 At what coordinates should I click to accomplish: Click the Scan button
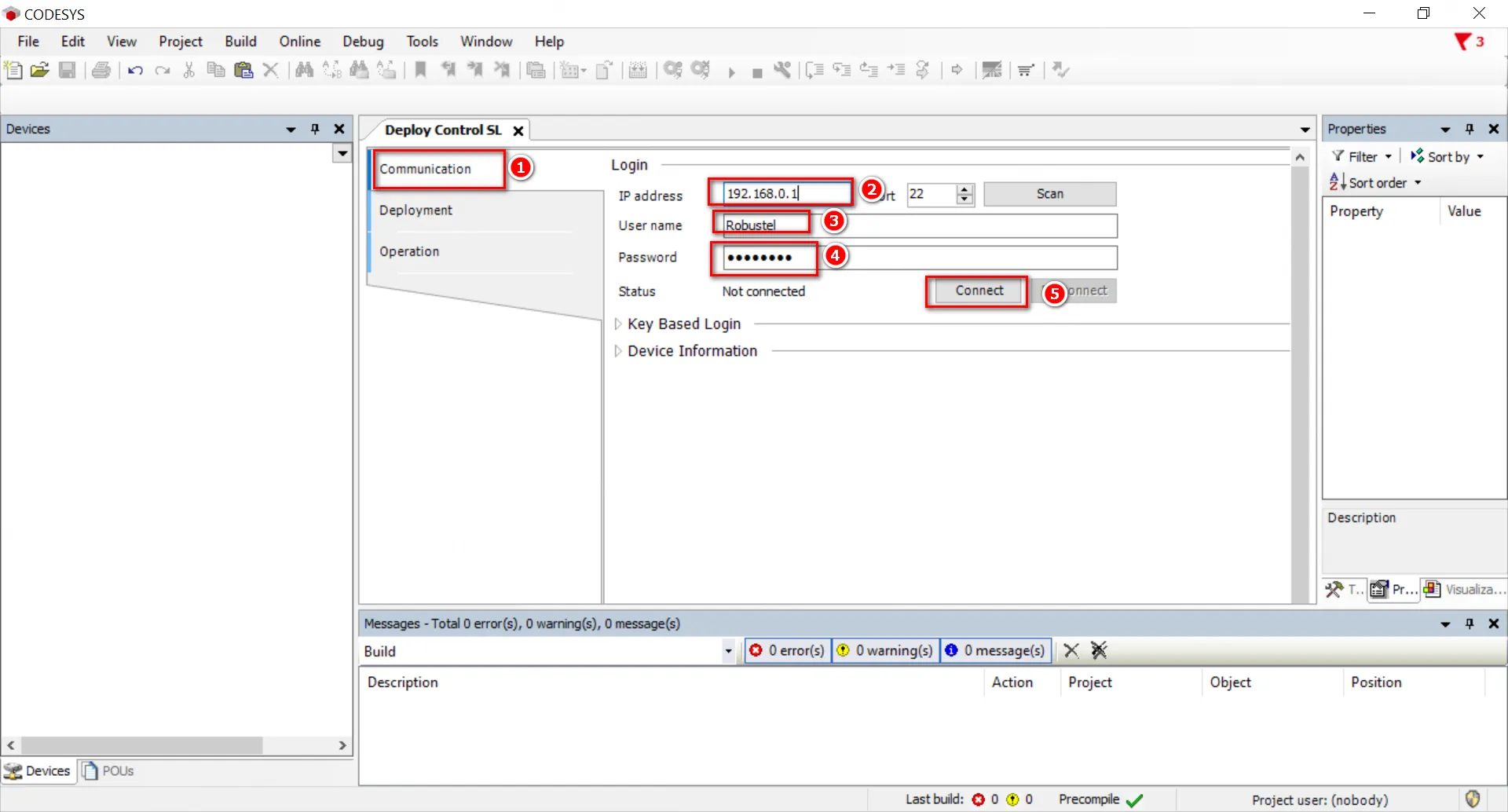[1049, 194]
